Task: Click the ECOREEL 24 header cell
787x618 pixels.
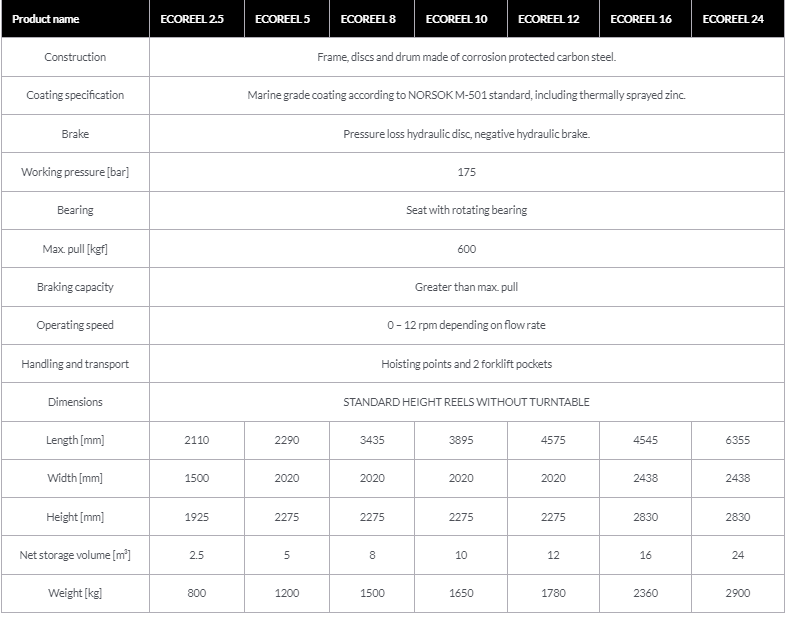Action: coord(738,19)
